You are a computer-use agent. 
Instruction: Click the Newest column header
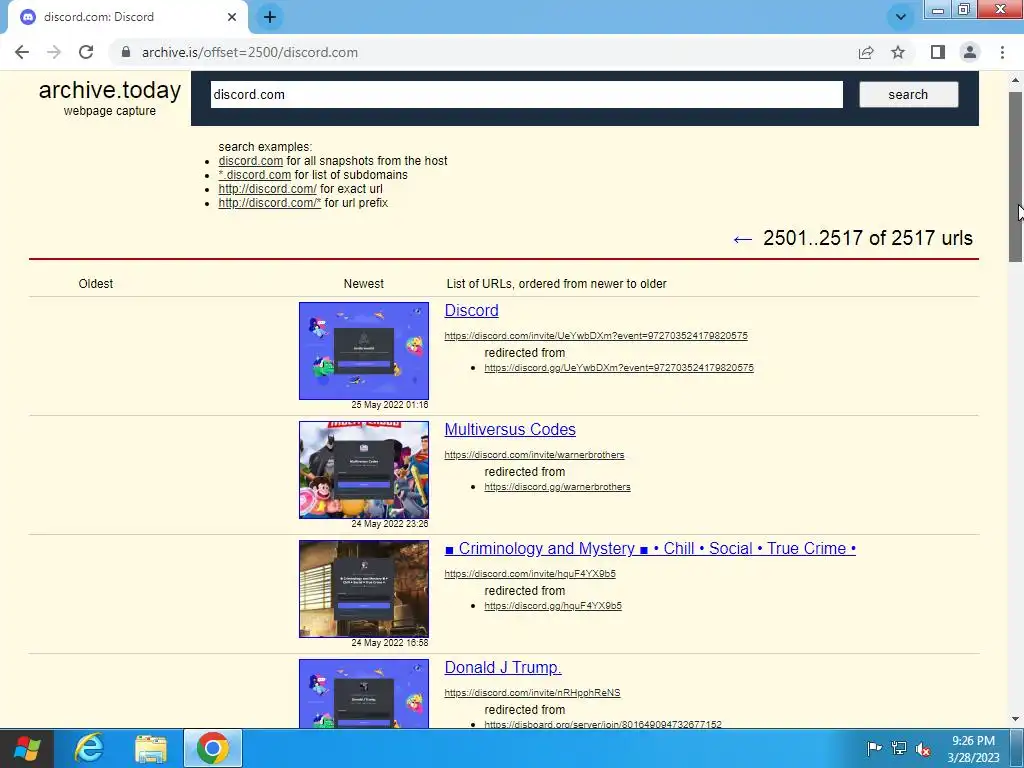coord(364,283)
